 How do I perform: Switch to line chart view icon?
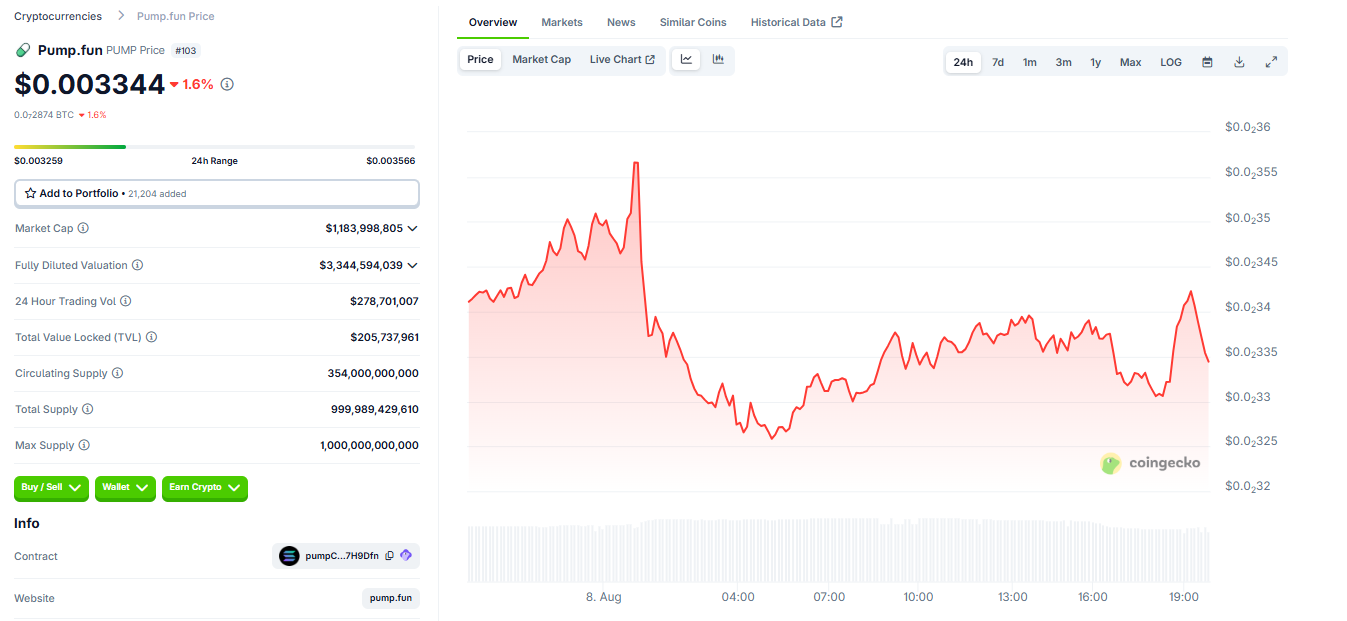(x=686, y=59)
